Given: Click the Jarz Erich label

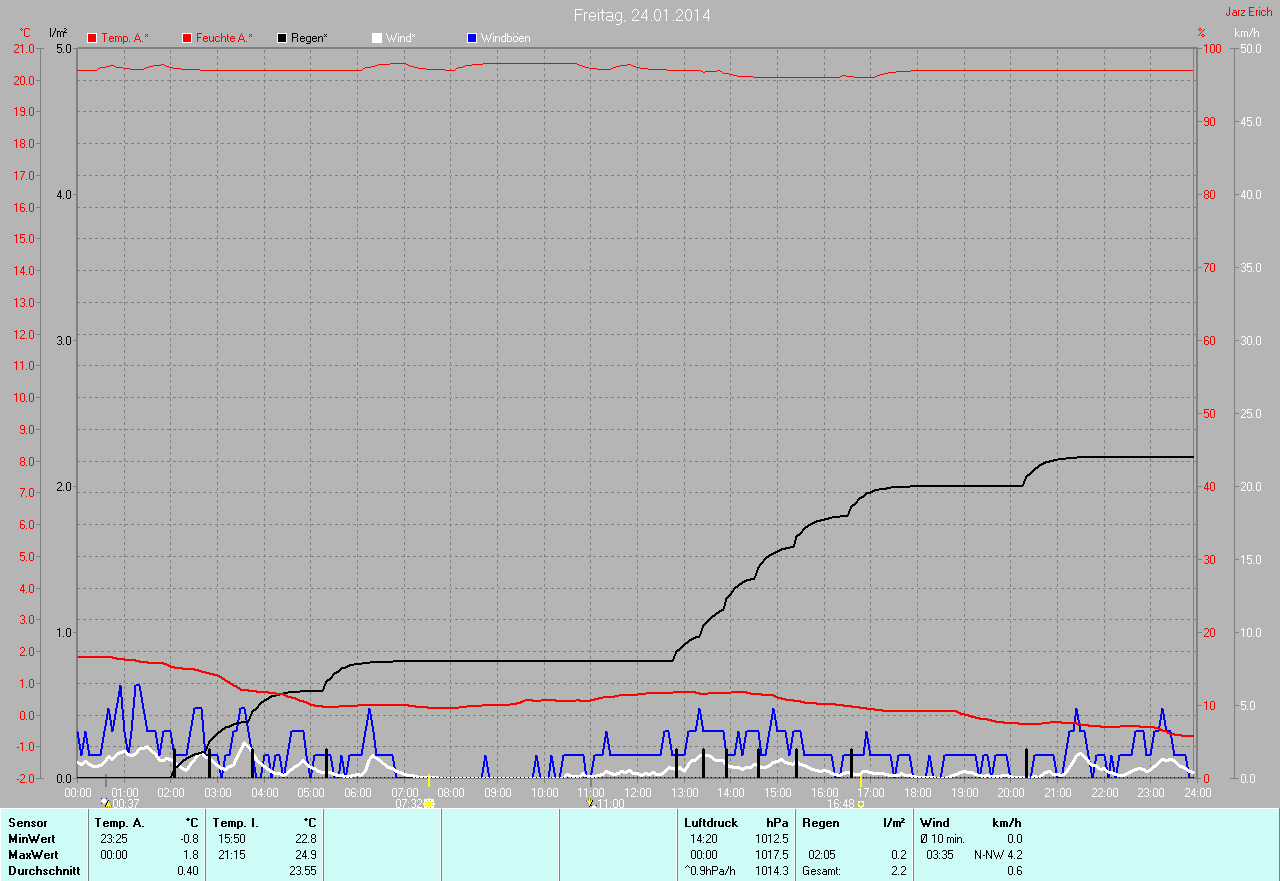Looking at the screenshot, I should [1248, 12].
